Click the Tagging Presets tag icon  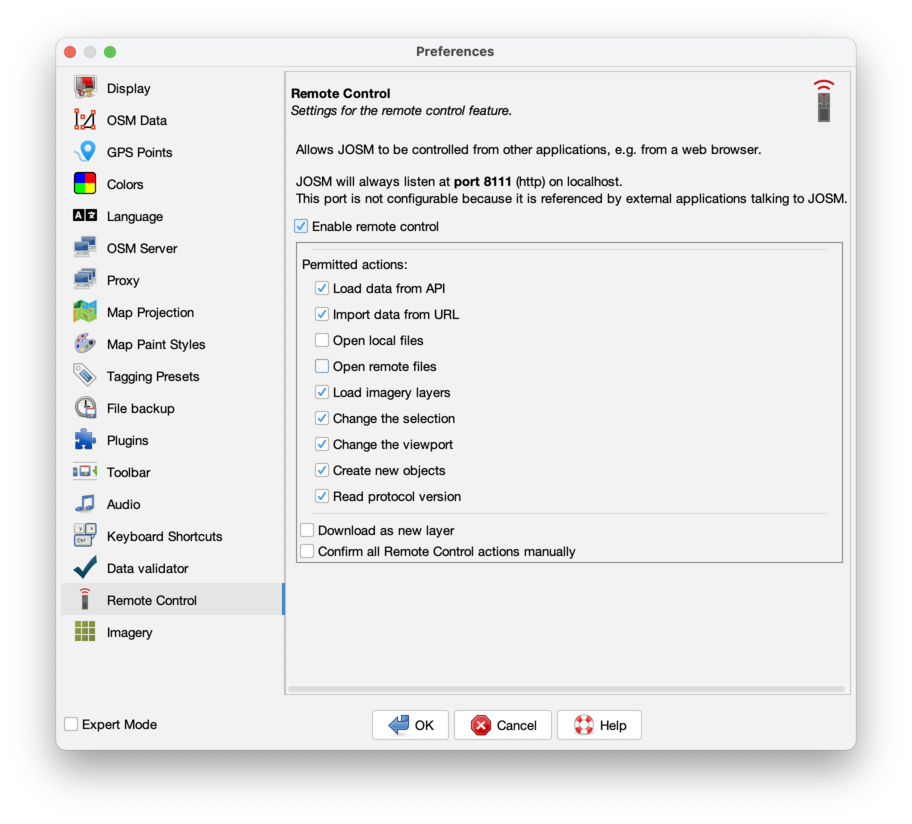pyautogui.click(x=85, y=376)
